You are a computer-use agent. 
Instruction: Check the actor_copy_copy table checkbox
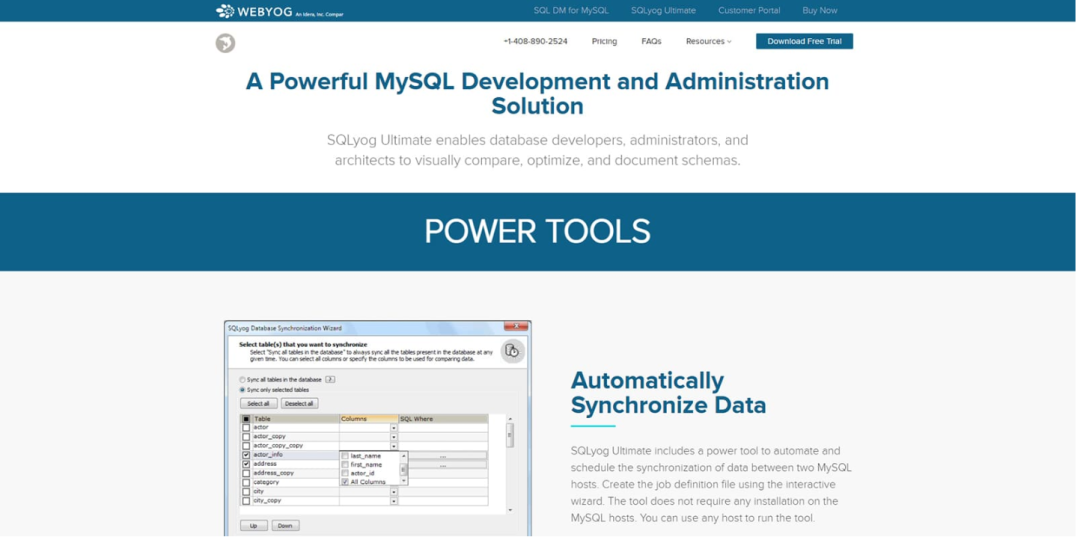[x=247, y=445]
